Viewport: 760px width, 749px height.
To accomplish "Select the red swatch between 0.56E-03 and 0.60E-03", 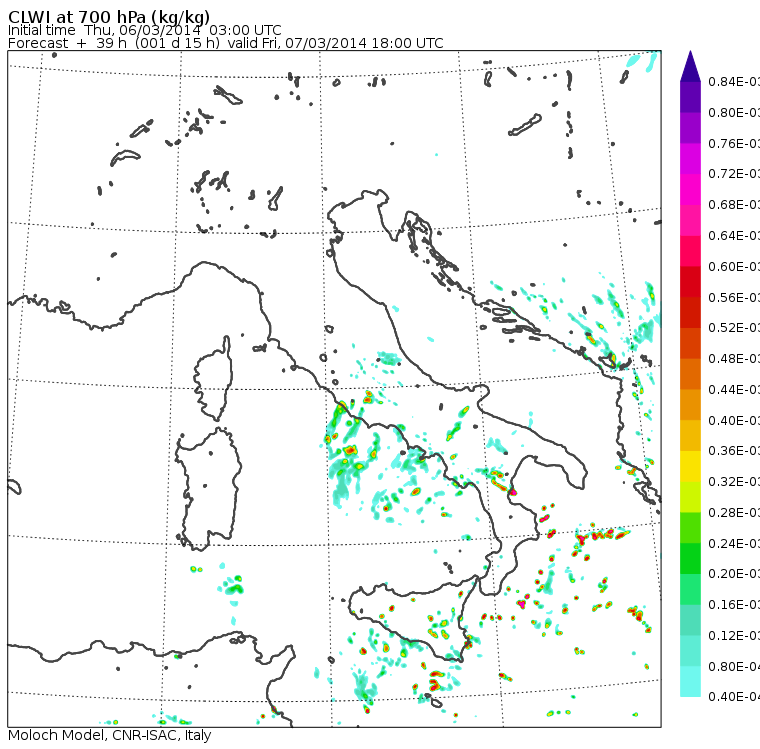I will pos(690,282).
